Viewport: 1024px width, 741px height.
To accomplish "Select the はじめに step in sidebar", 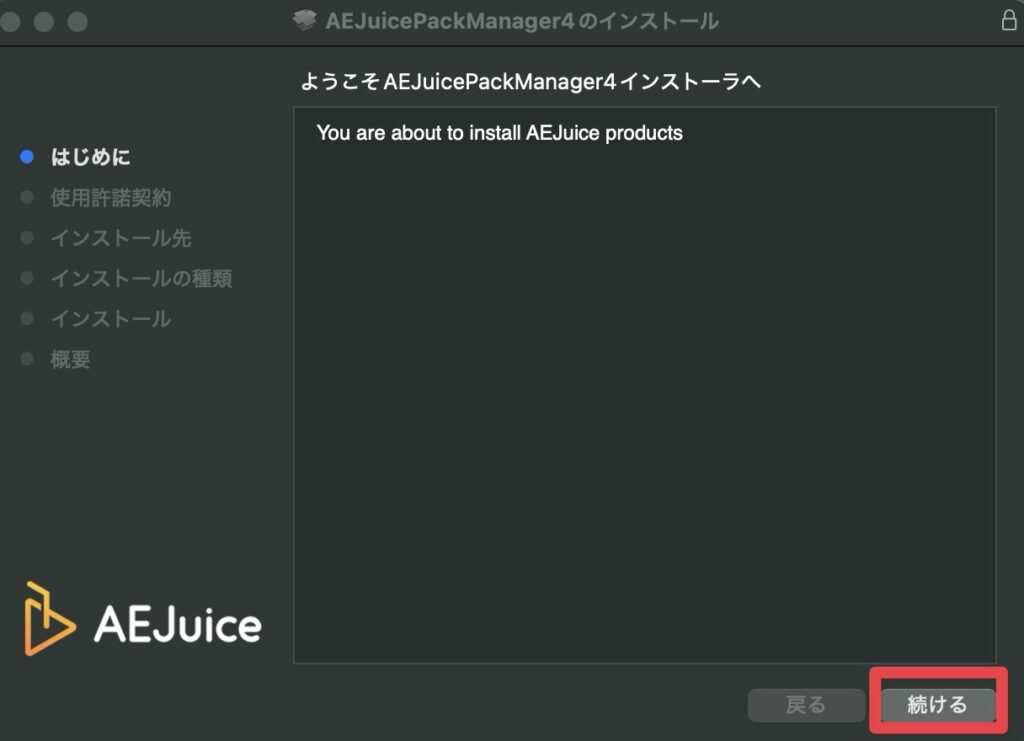I will click(90, 157).
